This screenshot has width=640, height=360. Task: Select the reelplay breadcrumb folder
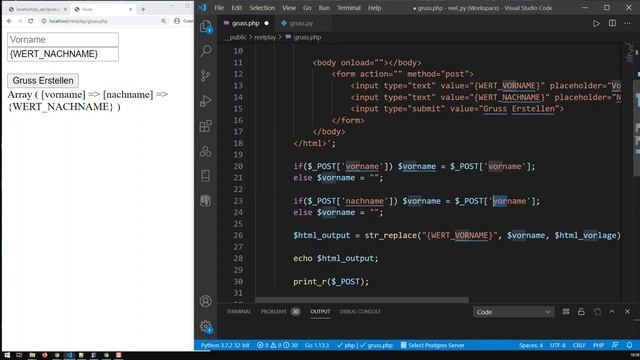point(265,37)
